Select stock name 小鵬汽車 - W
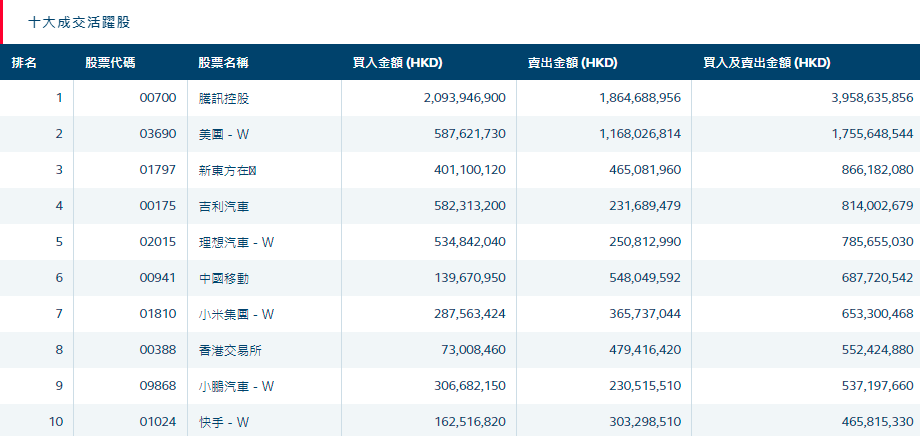920x436 pixels. pos(236,386)
